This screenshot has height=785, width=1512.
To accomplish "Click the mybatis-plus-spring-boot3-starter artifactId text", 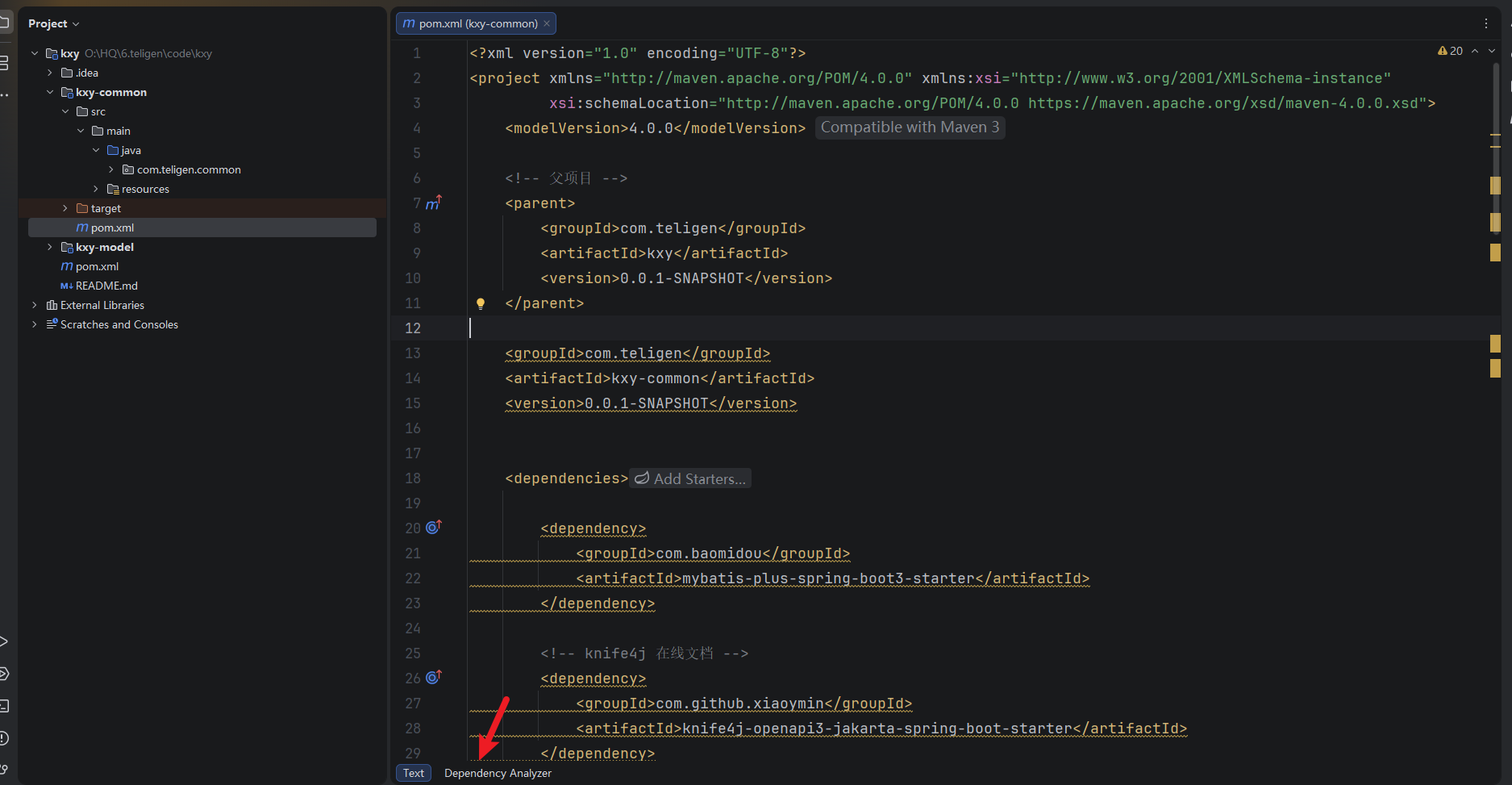I will [829, 578].
